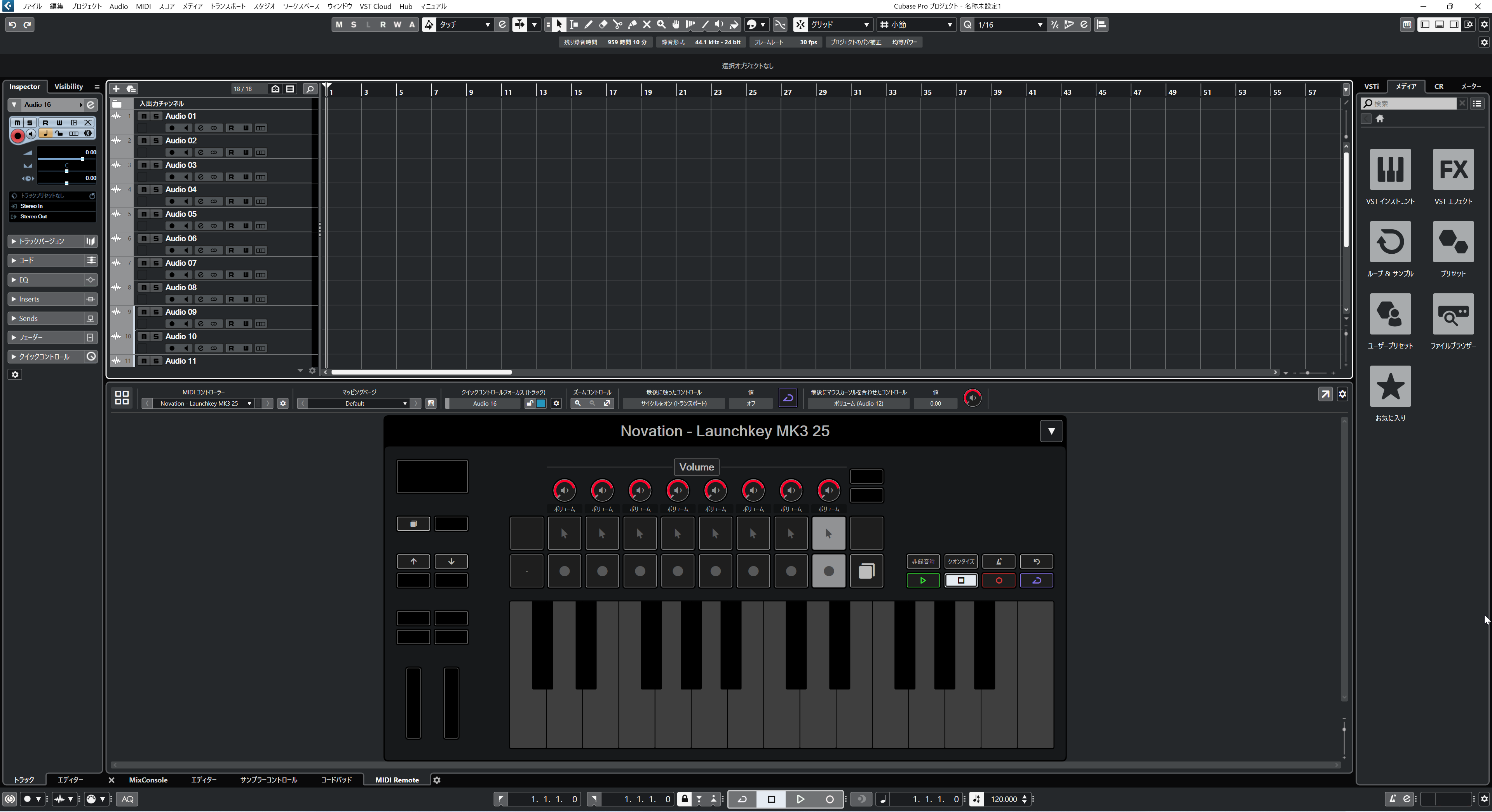Image resolution: width=1492 pixels, height=812 pixels.
Task: Open VST Instruments media tile
Action: [1390, 169]
